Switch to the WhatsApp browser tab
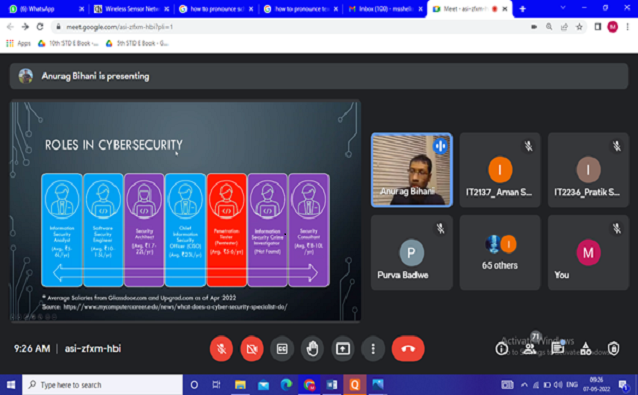 [x=46, y=9]
